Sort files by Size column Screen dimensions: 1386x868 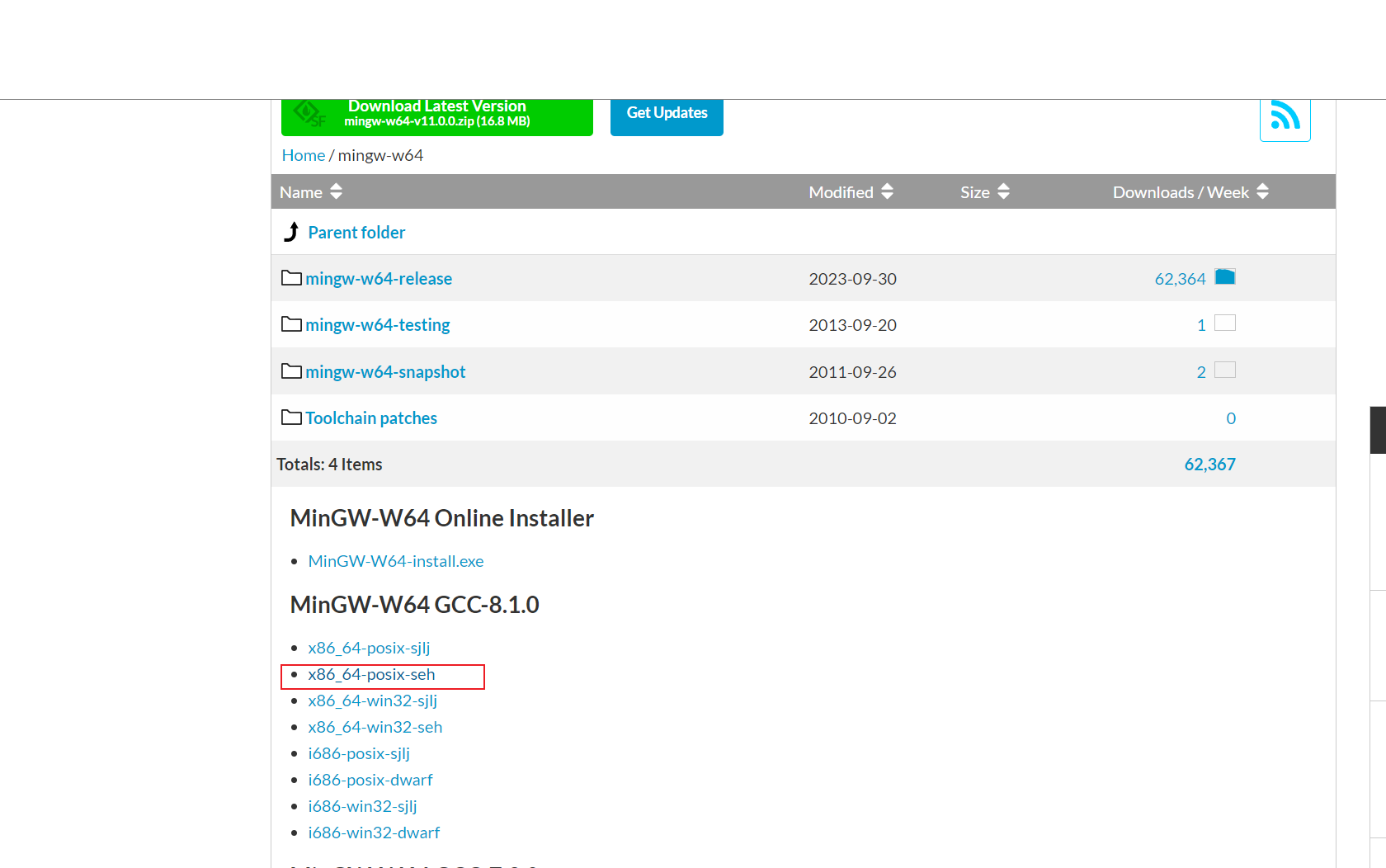click(984, 192)
